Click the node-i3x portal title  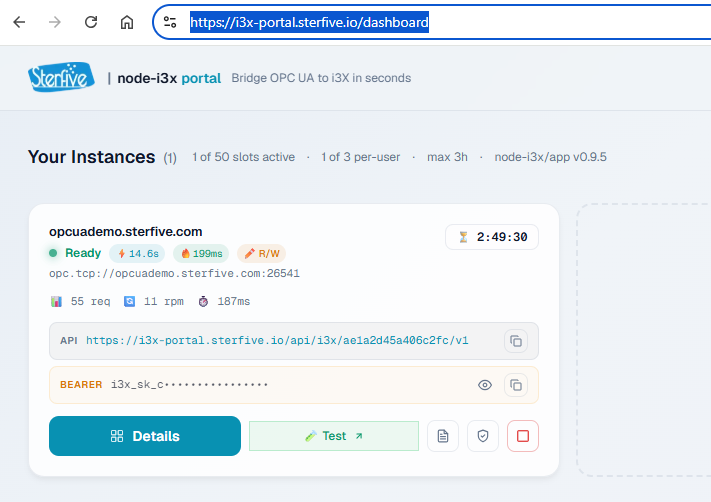pyautogui.click(x=169, y=78)
